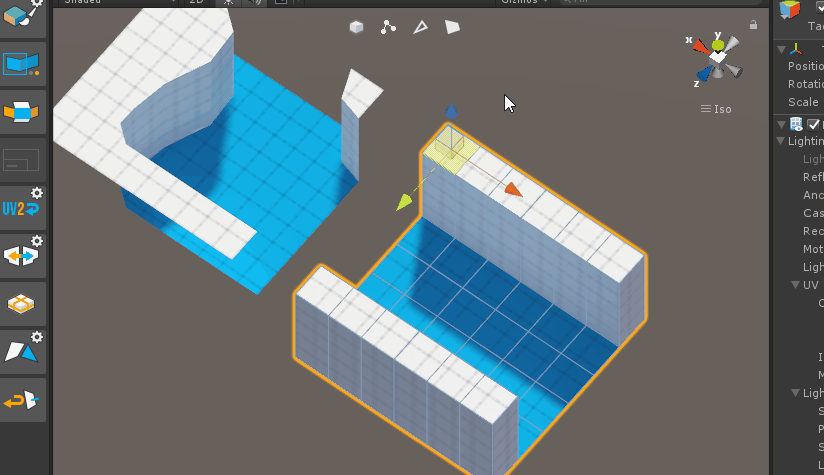
Task: Click the blue Z axis cone on the orientation gizmo
Action: click(704, 74)
